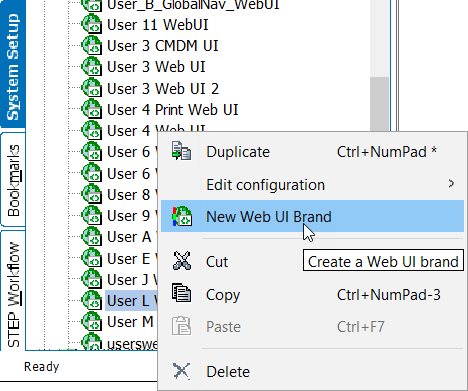Click the web UI icon beside User 11 WebUI
468x391 pixels.
tap(92, 24)
